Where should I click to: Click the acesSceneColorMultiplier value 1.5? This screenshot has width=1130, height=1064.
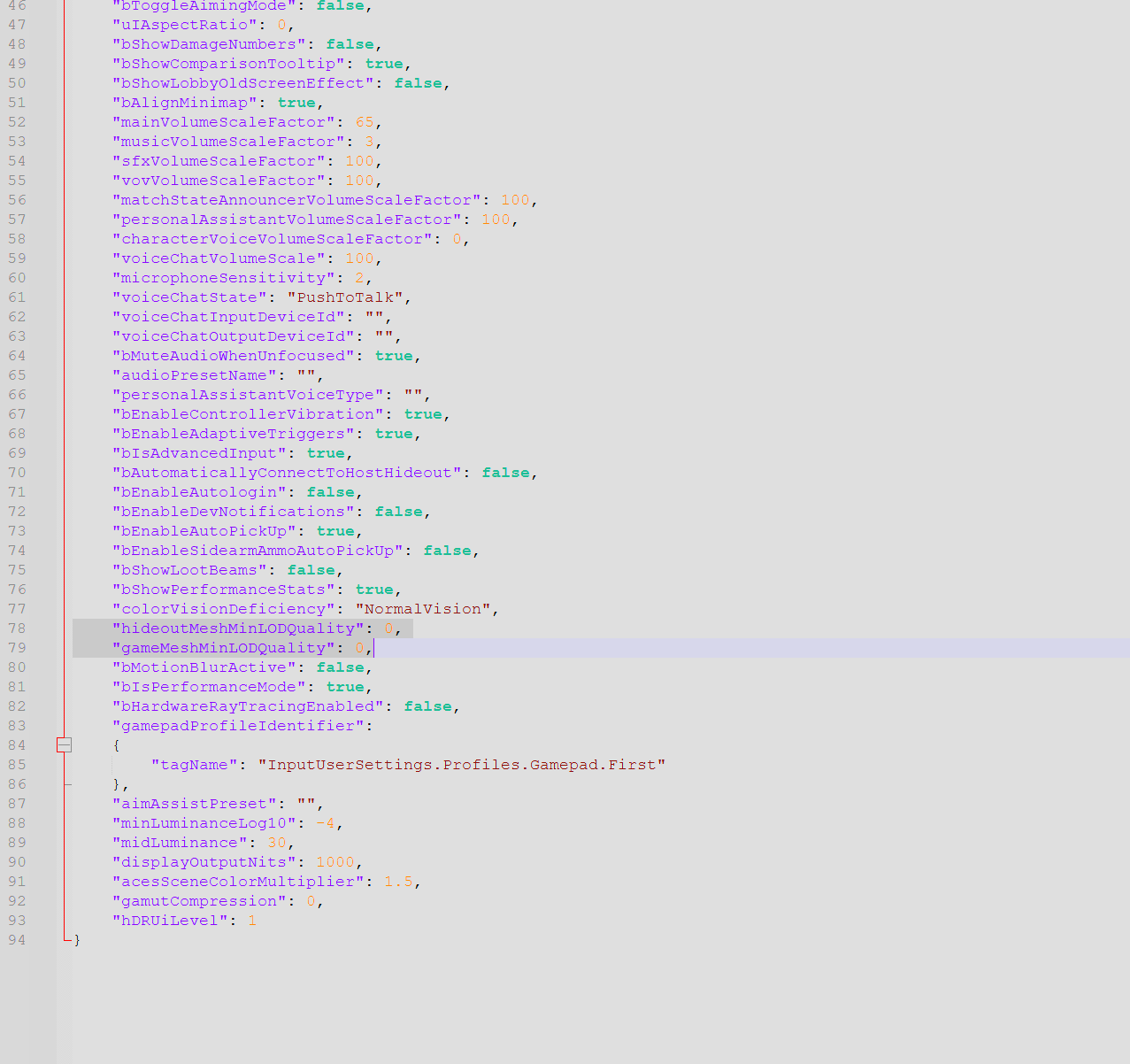point(398,882)
